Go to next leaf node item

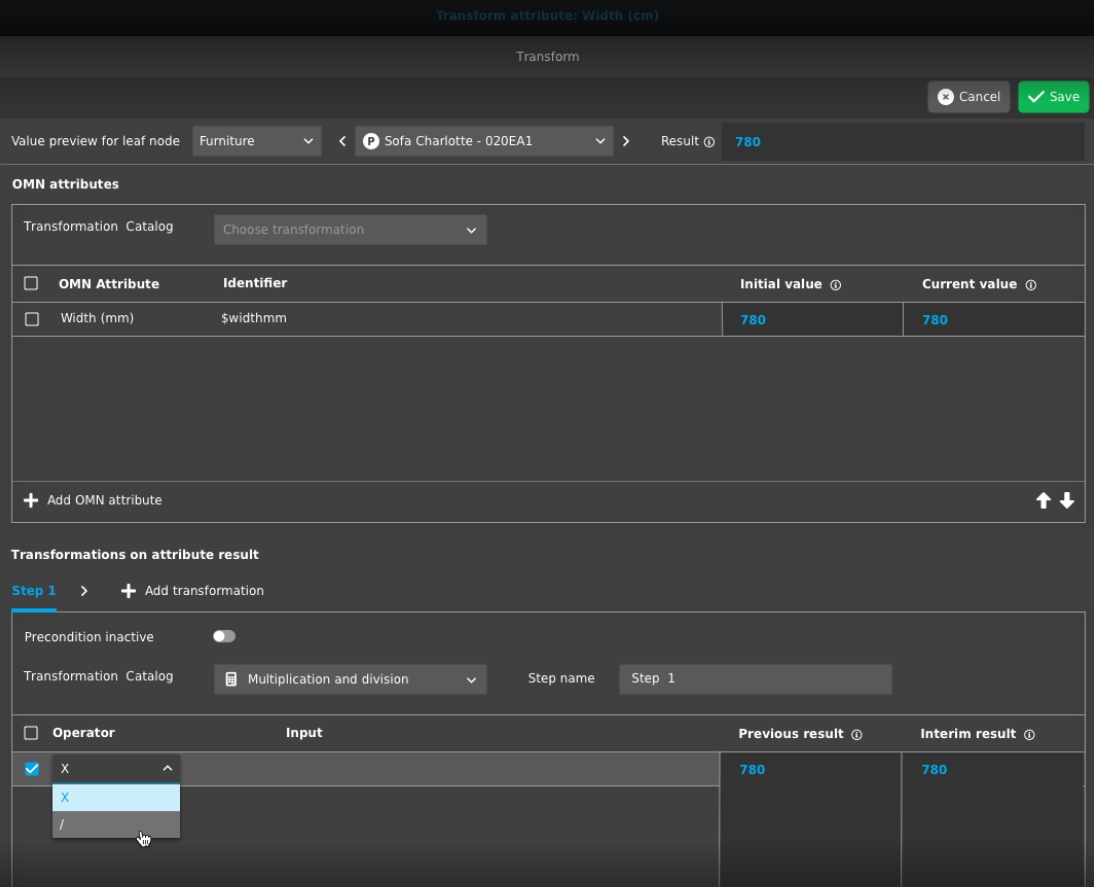tap(626, 141)
